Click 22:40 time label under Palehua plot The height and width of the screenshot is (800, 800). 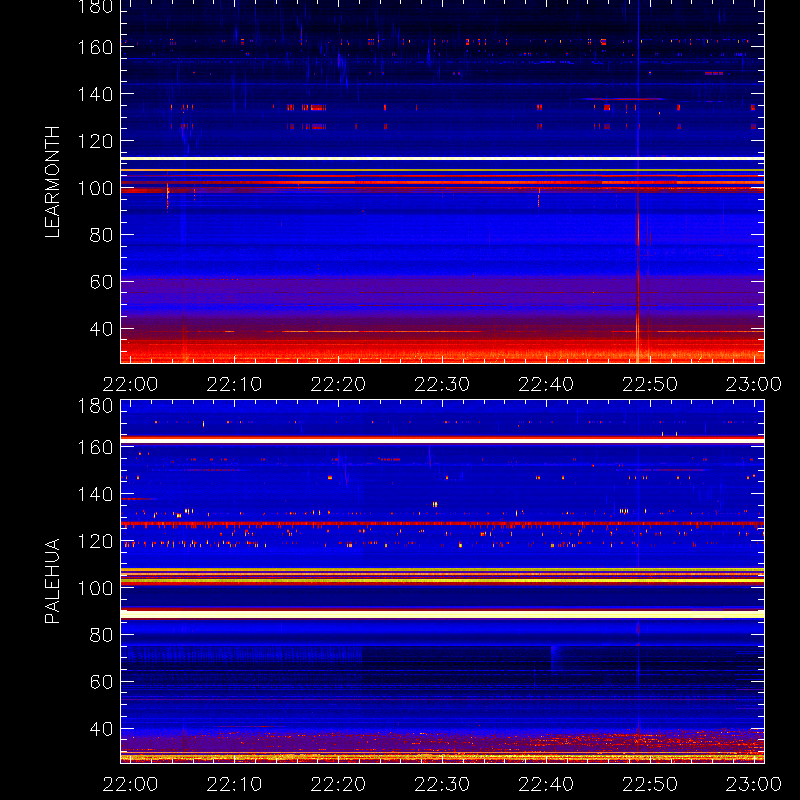546,784
